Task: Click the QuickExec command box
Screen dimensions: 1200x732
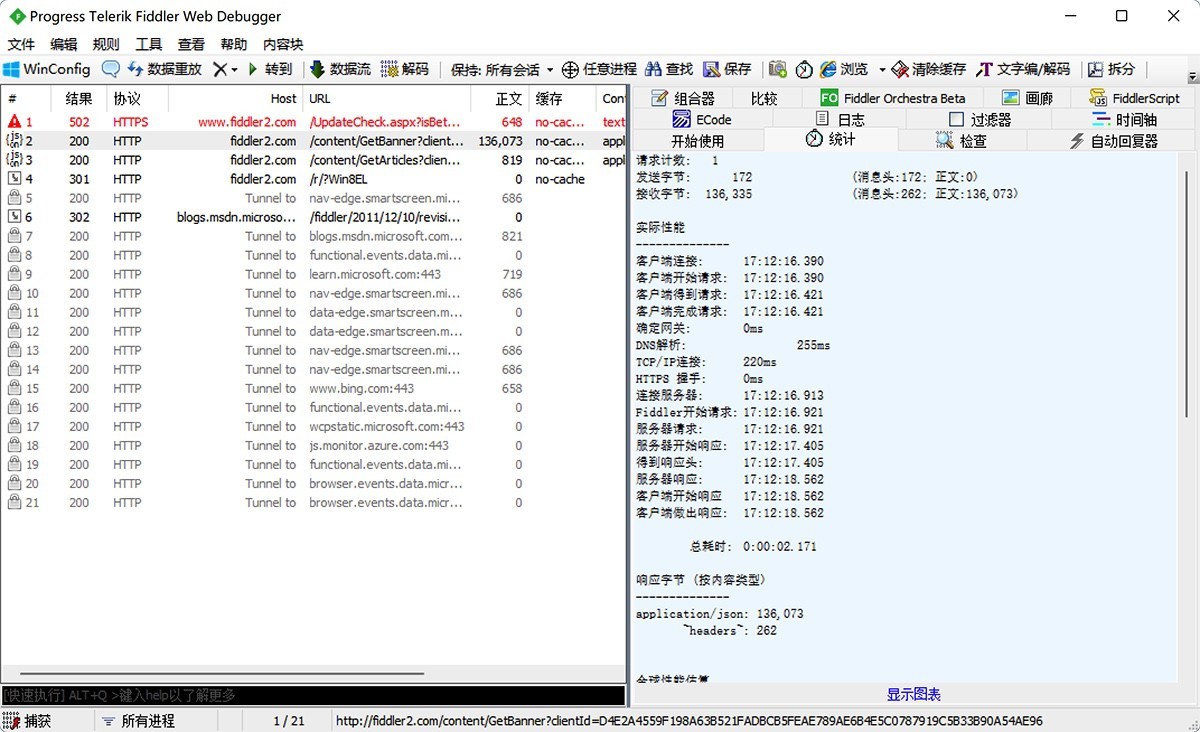Action: pos(300,694)
